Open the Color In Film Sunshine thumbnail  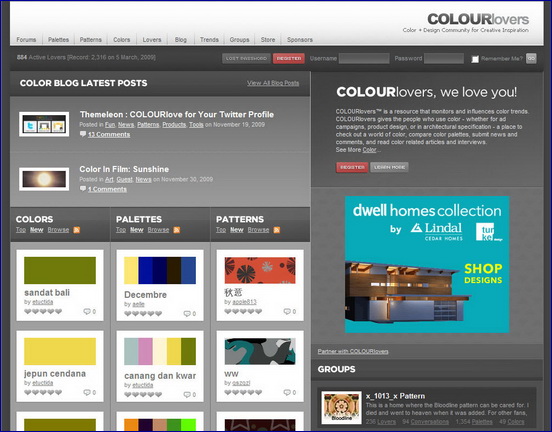44,179
